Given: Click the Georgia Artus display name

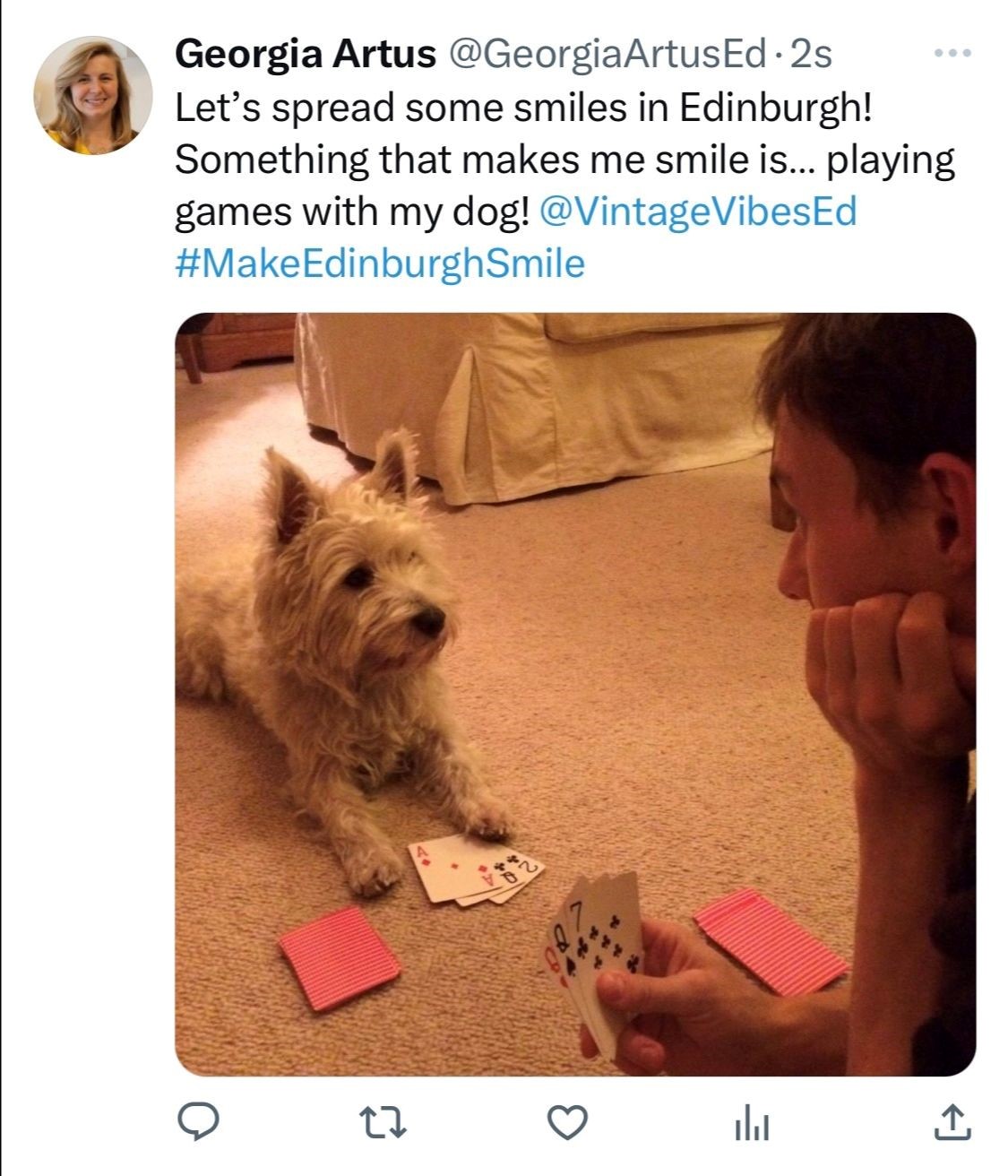Looking at the screenshot, I should pos(305,55).
